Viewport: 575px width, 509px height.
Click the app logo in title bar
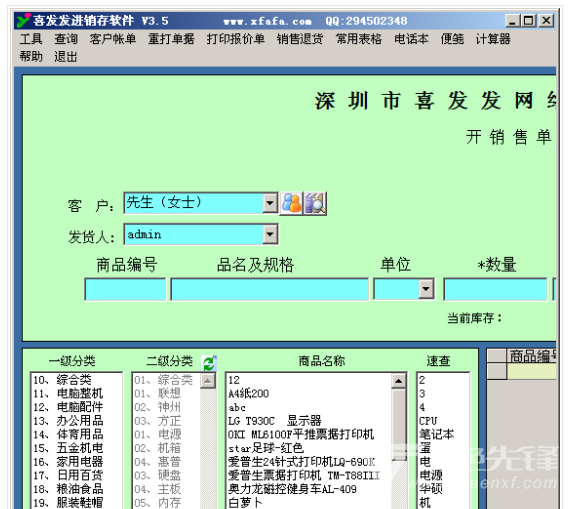tap(23, 21)
